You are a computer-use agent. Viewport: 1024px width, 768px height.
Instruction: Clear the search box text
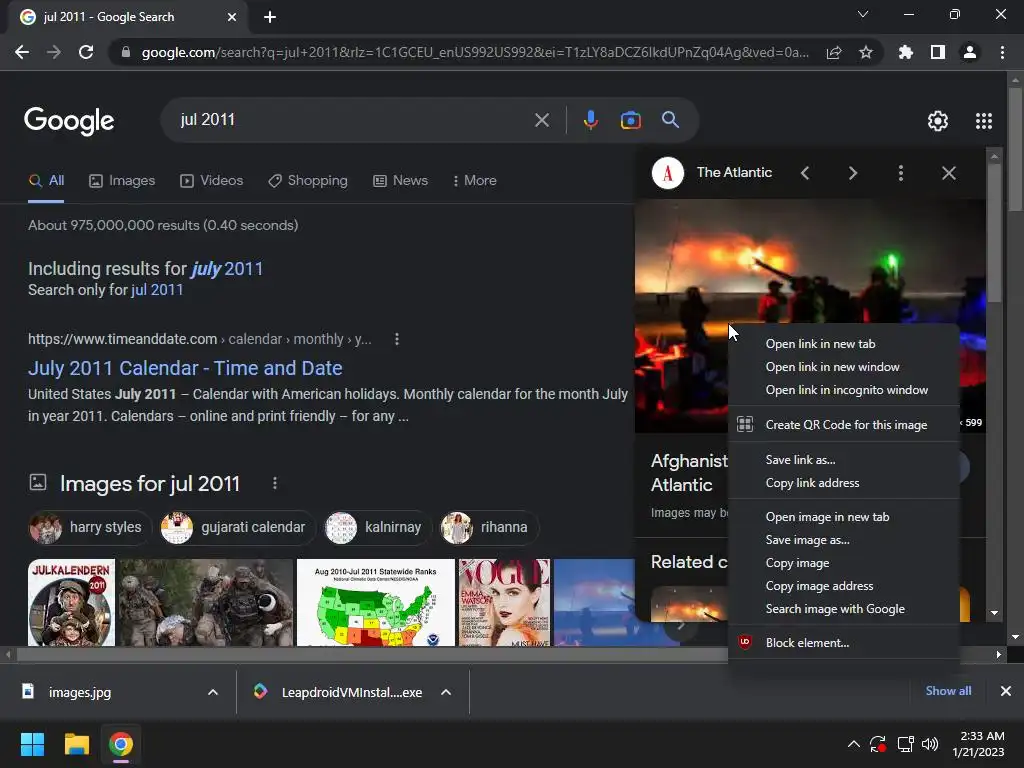[541, 120]
